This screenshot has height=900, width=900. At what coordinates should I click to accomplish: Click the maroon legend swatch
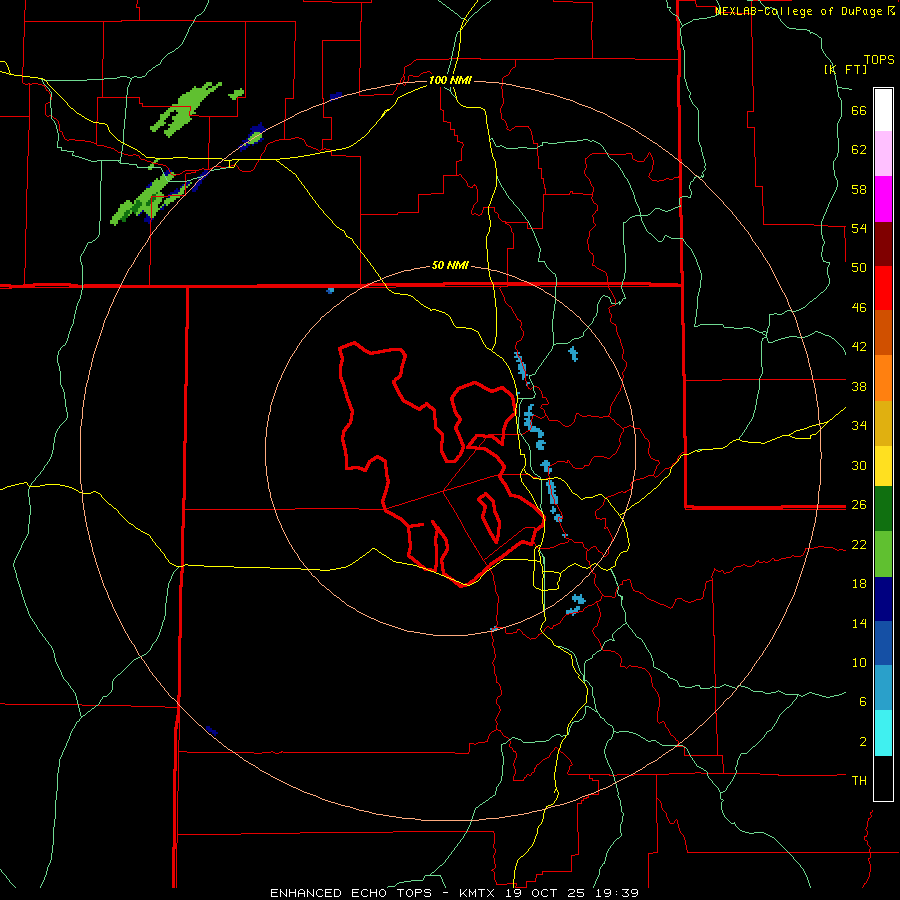pos(883,244)
